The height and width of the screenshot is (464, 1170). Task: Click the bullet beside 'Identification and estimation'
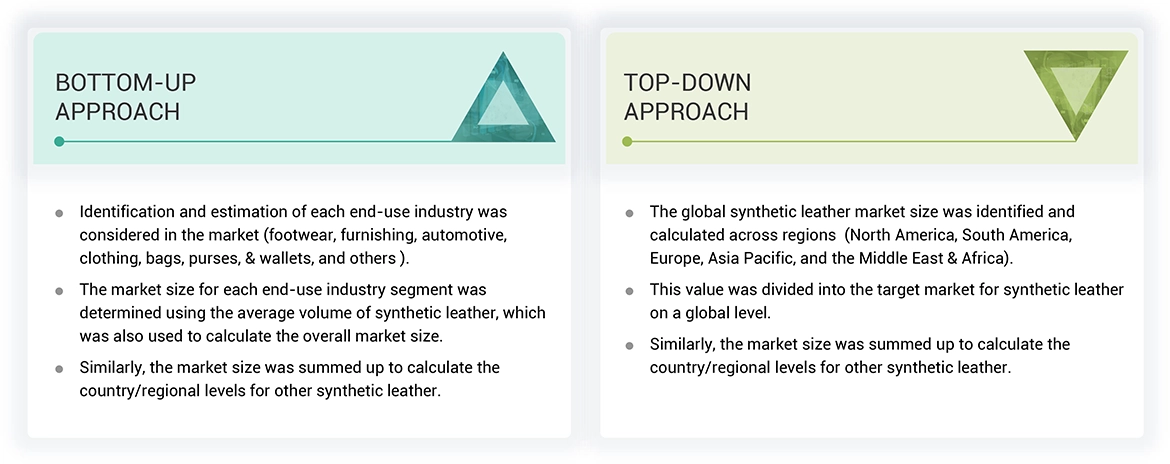[59, 213]
